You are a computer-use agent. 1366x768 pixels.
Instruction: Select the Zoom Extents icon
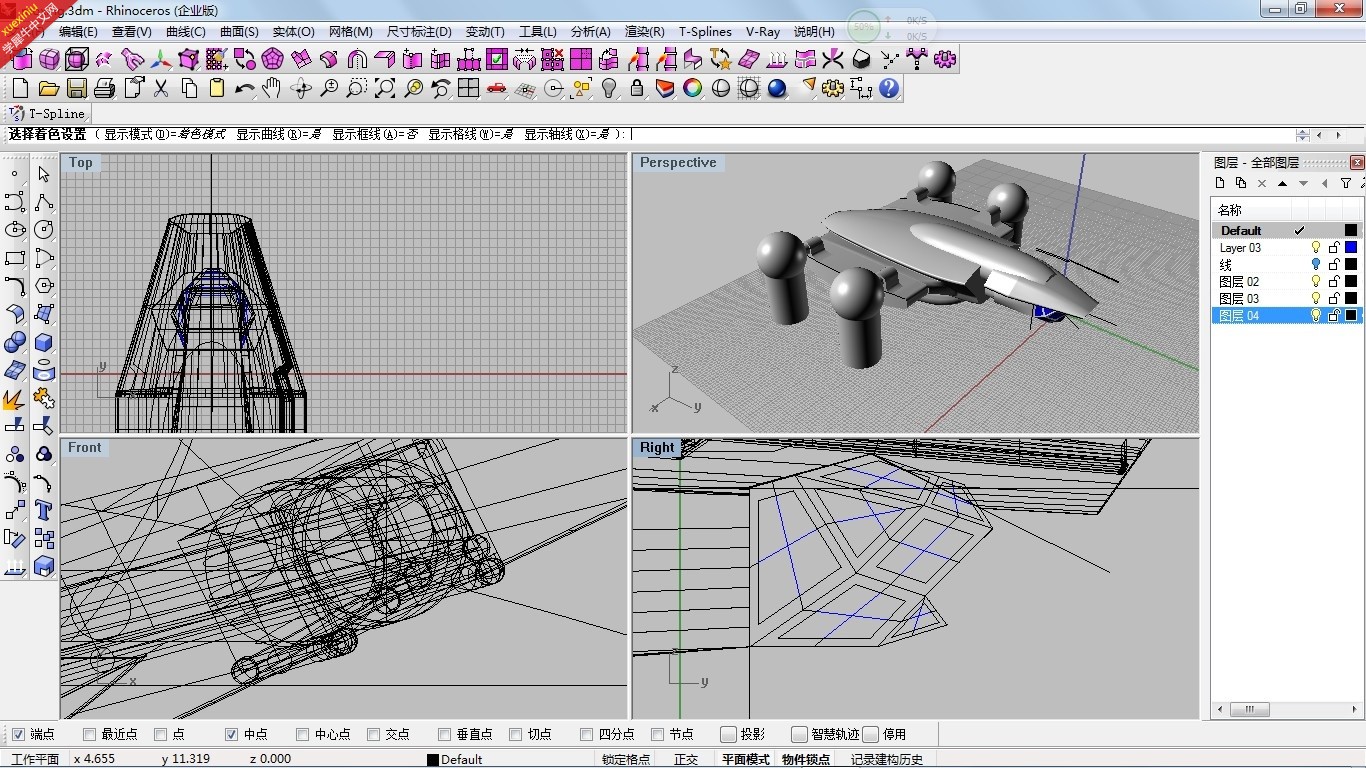coord(384,89)
